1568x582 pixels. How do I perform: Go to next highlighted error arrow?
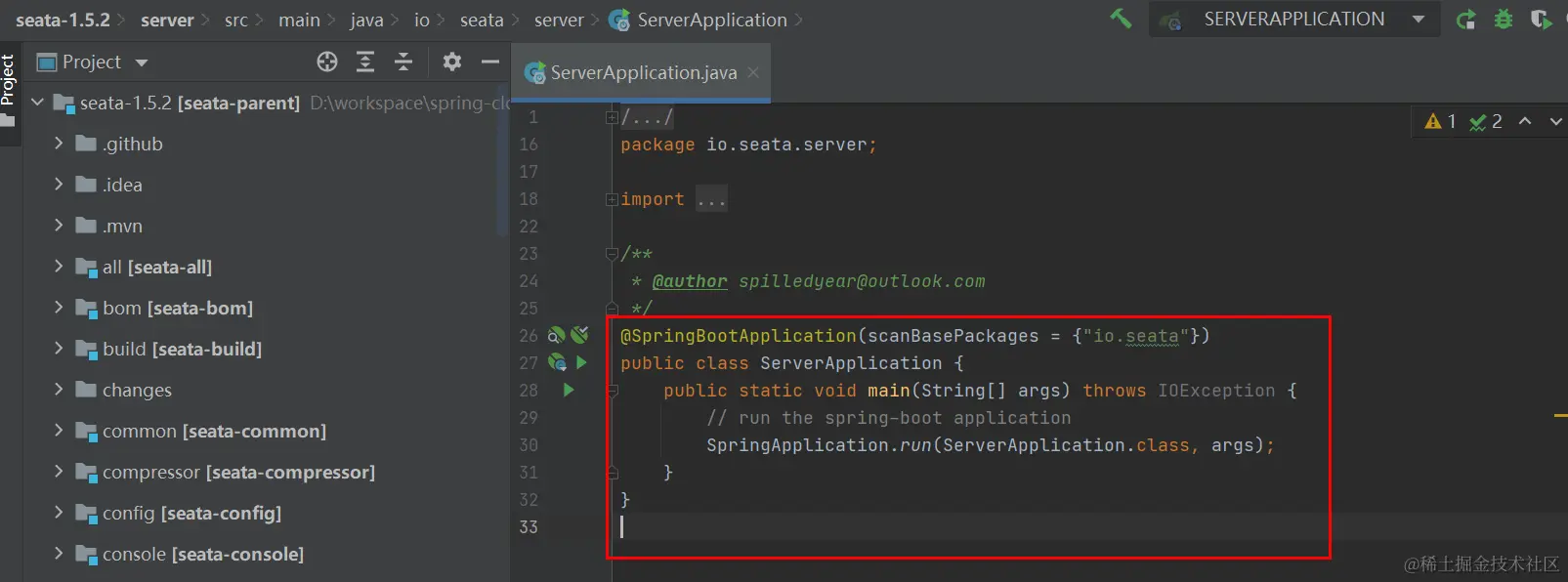[1556, 121]
